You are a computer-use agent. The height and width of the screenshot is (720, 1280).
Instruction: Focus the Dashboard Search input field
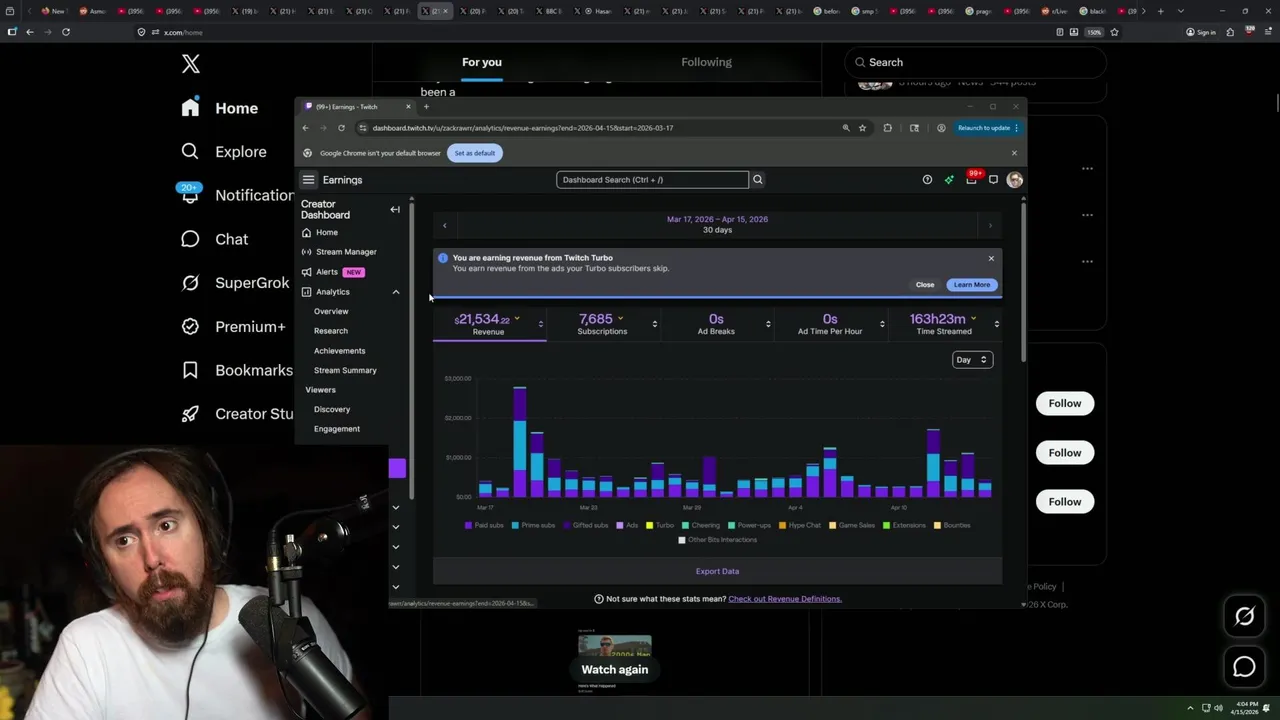click(652, 180)
